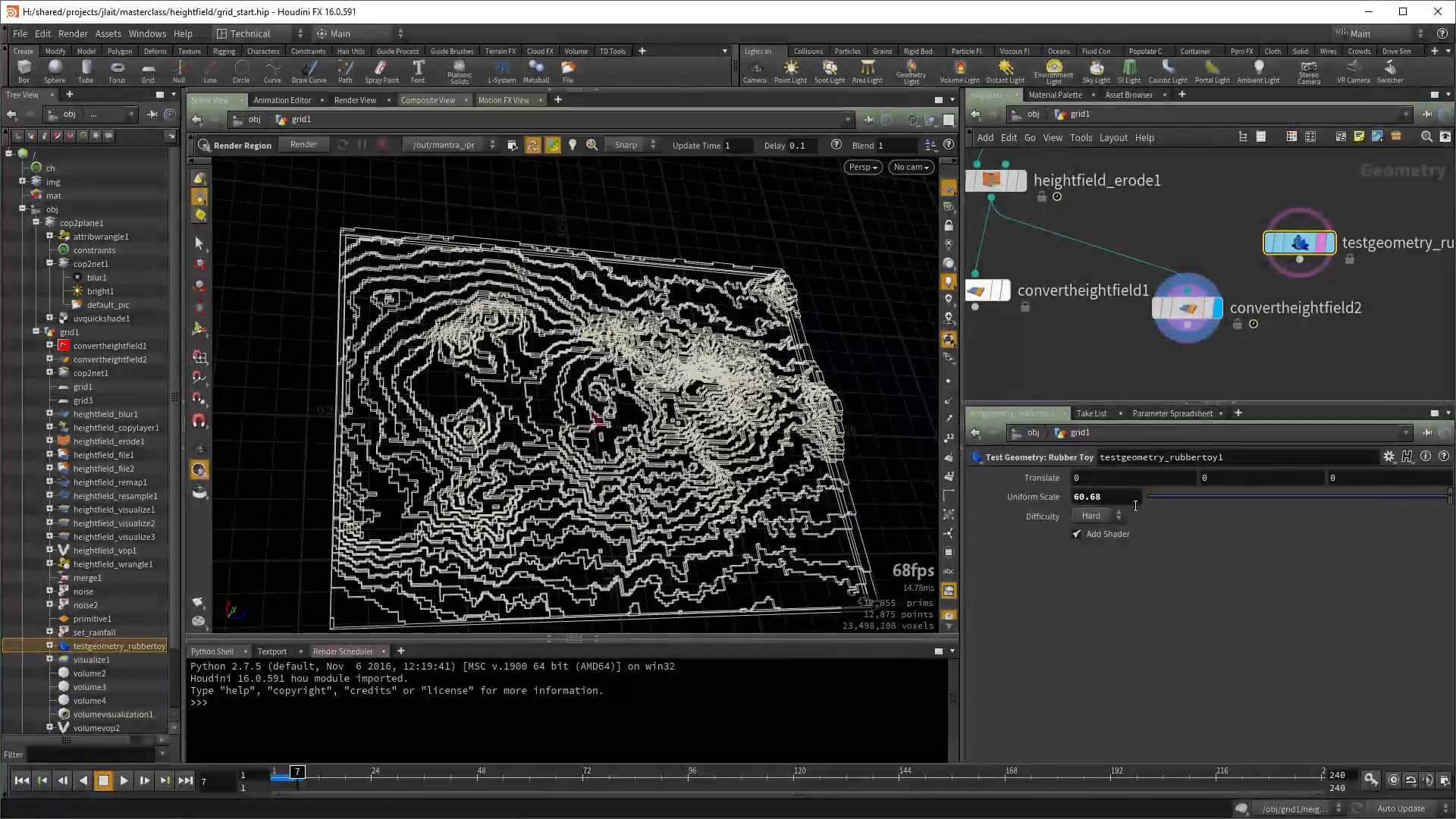Open the Render menu in the menu bar
Screen dimensions: 1456x819
coord(73,33)
